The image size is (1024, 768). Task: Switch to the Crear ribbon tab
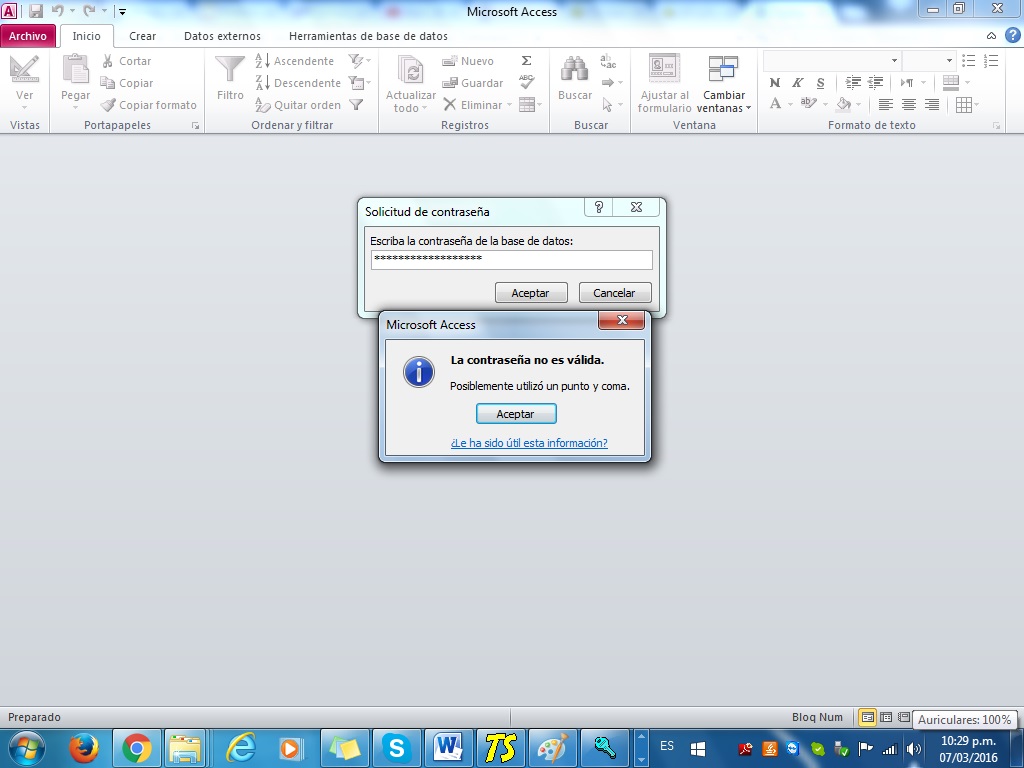pos(142,36)
